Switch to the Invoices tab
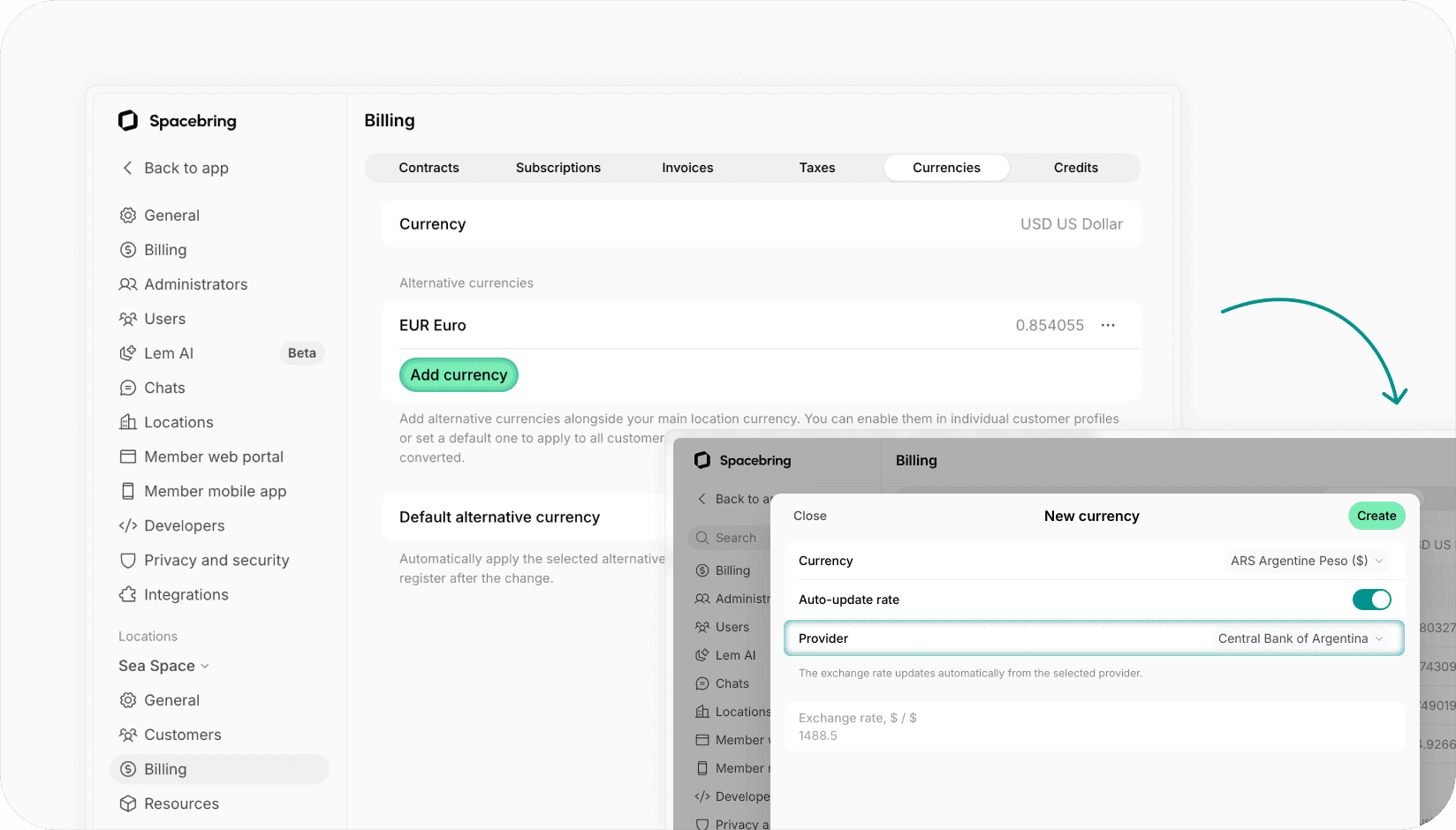 687,168
